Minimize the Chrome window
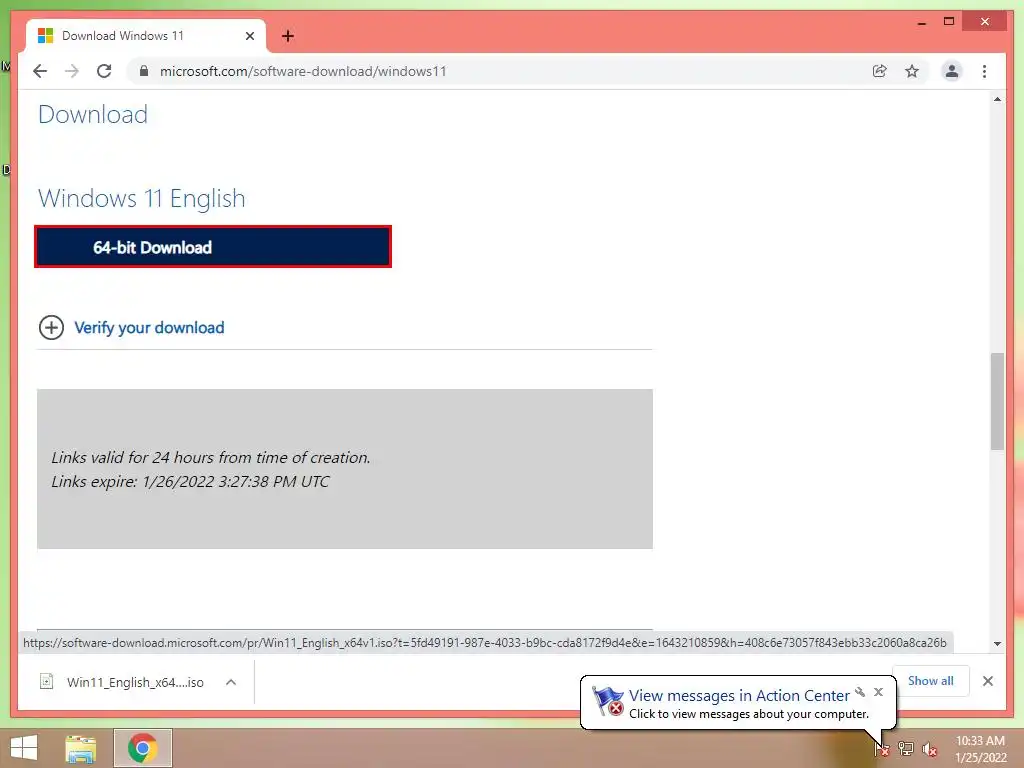The height and width of the screenshot is (768, 1024). [x=921, y=22]
